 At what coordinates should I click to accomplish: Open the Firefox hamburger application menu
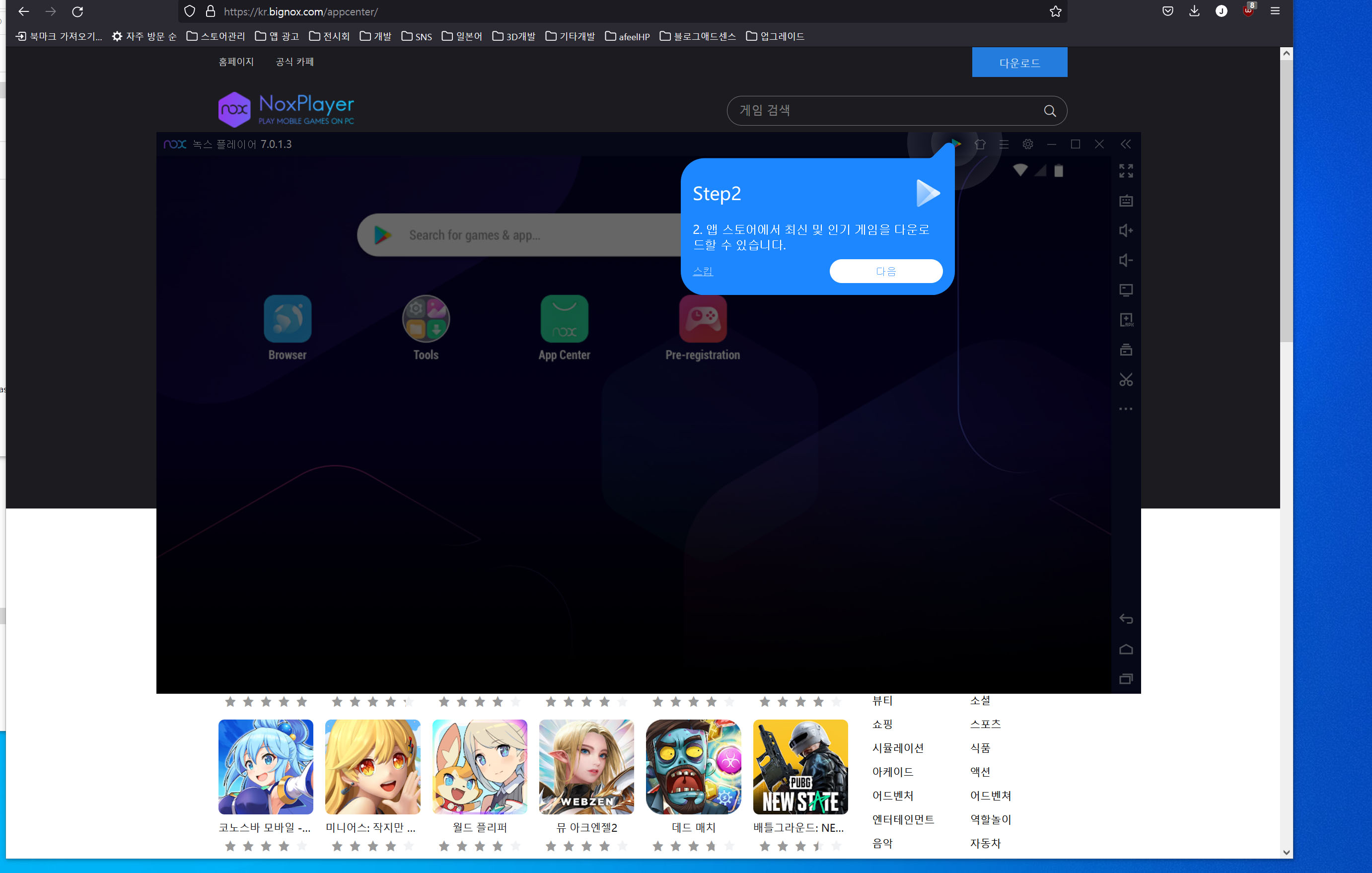pyautogui.click(x=1275, y=11)
